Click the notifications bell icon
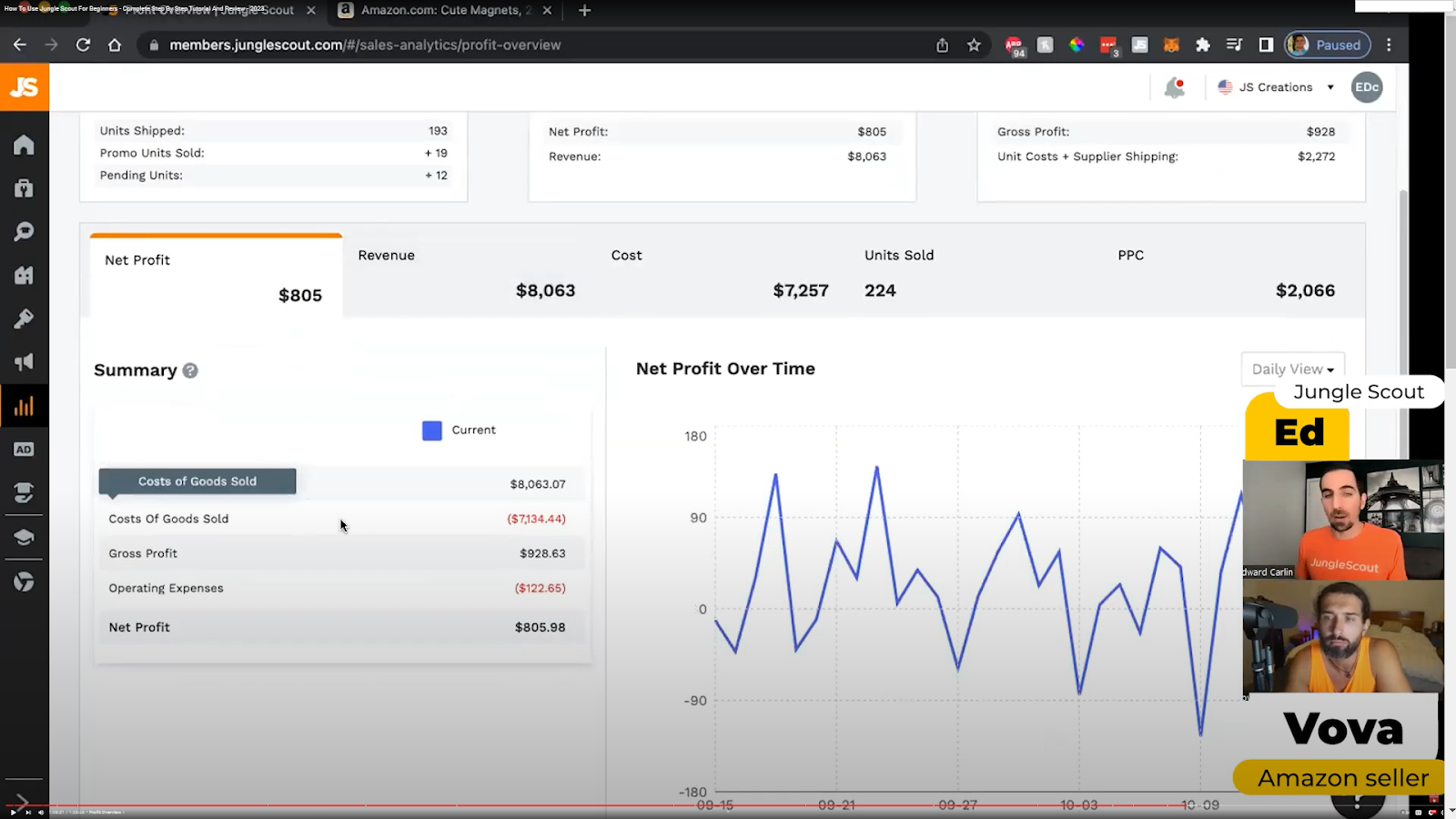This screenshot has height=819, width=1456. click(x=1175, y=87)
